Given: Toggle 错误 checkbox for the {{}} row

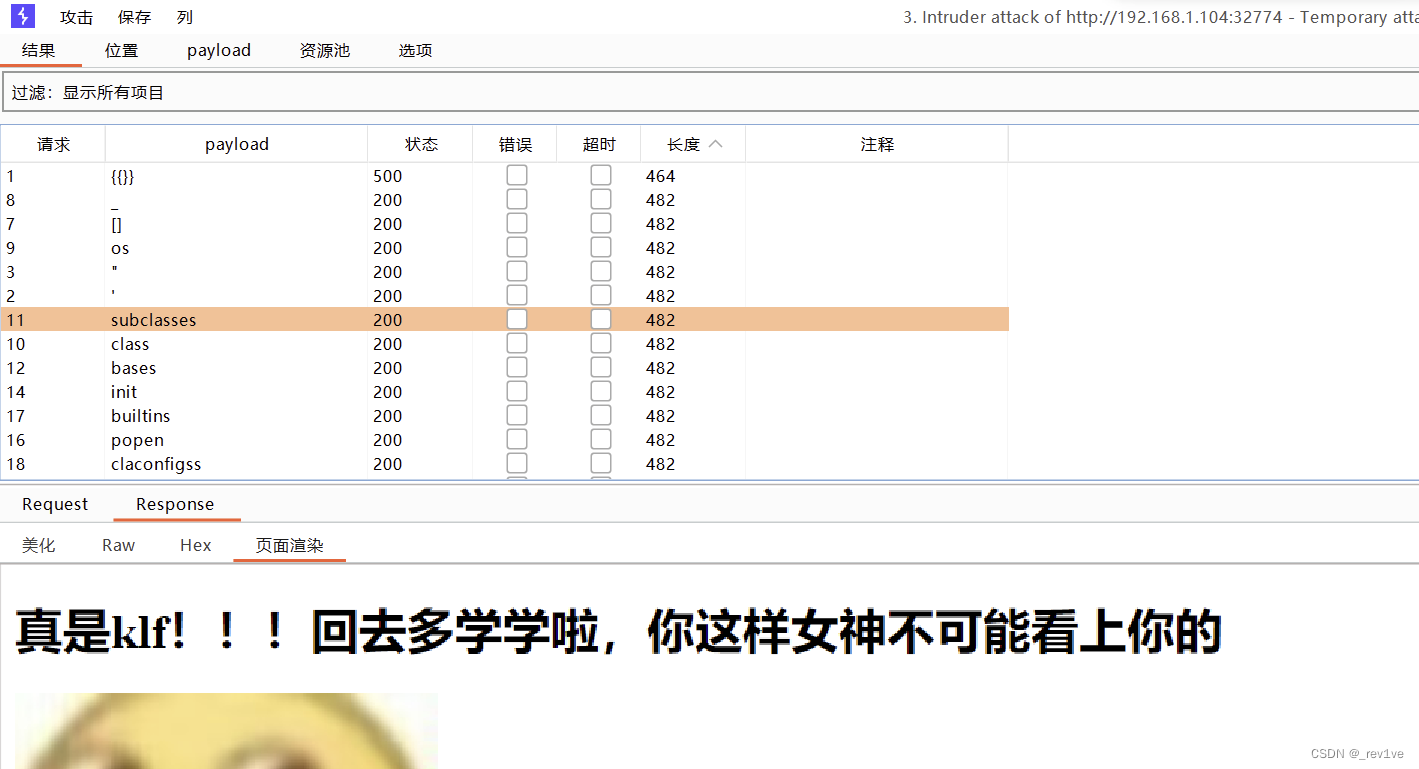Looking at the screenshot, I should 517,175.
